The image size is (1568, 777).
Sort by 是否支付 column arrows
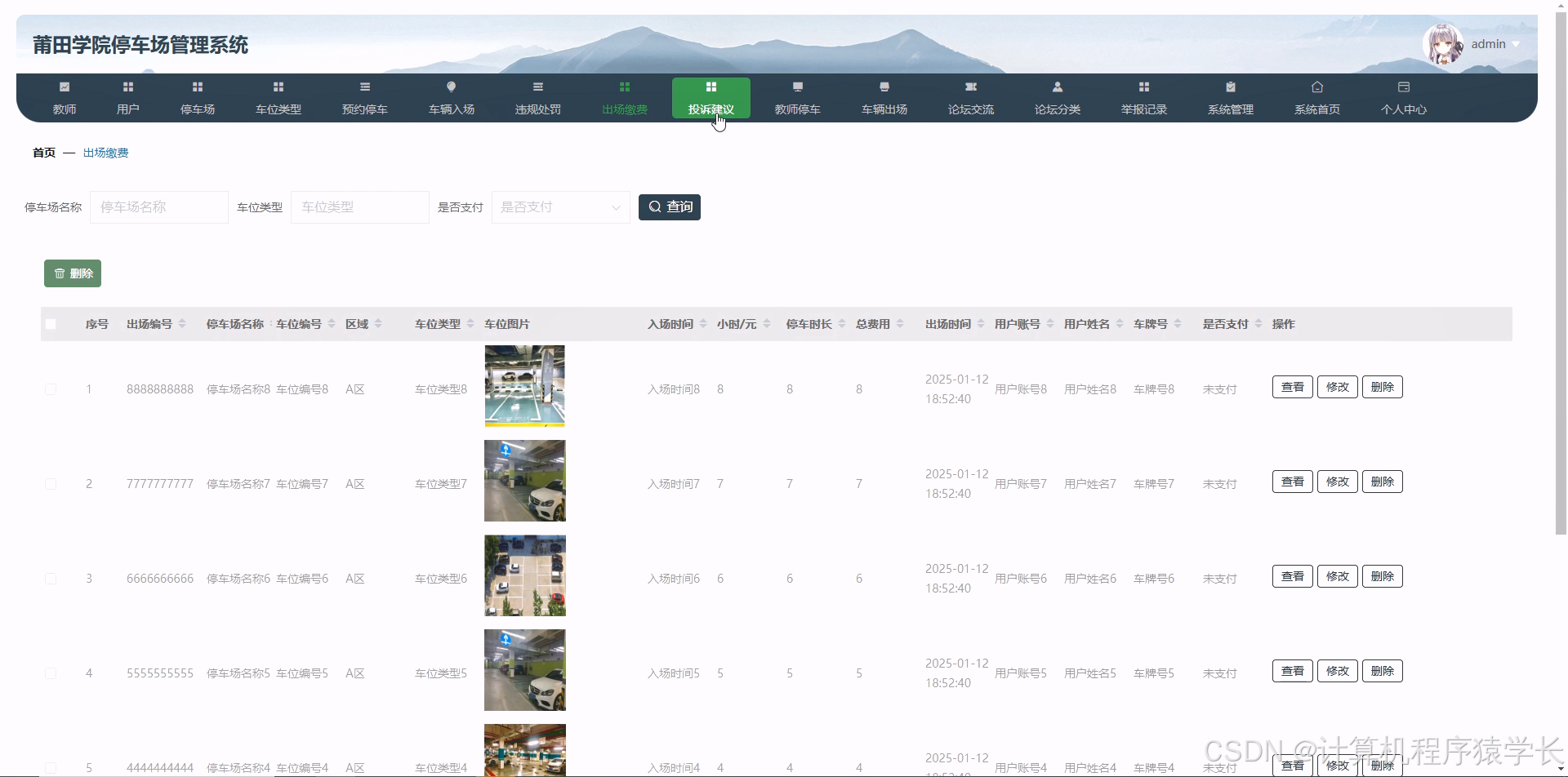1258,324
